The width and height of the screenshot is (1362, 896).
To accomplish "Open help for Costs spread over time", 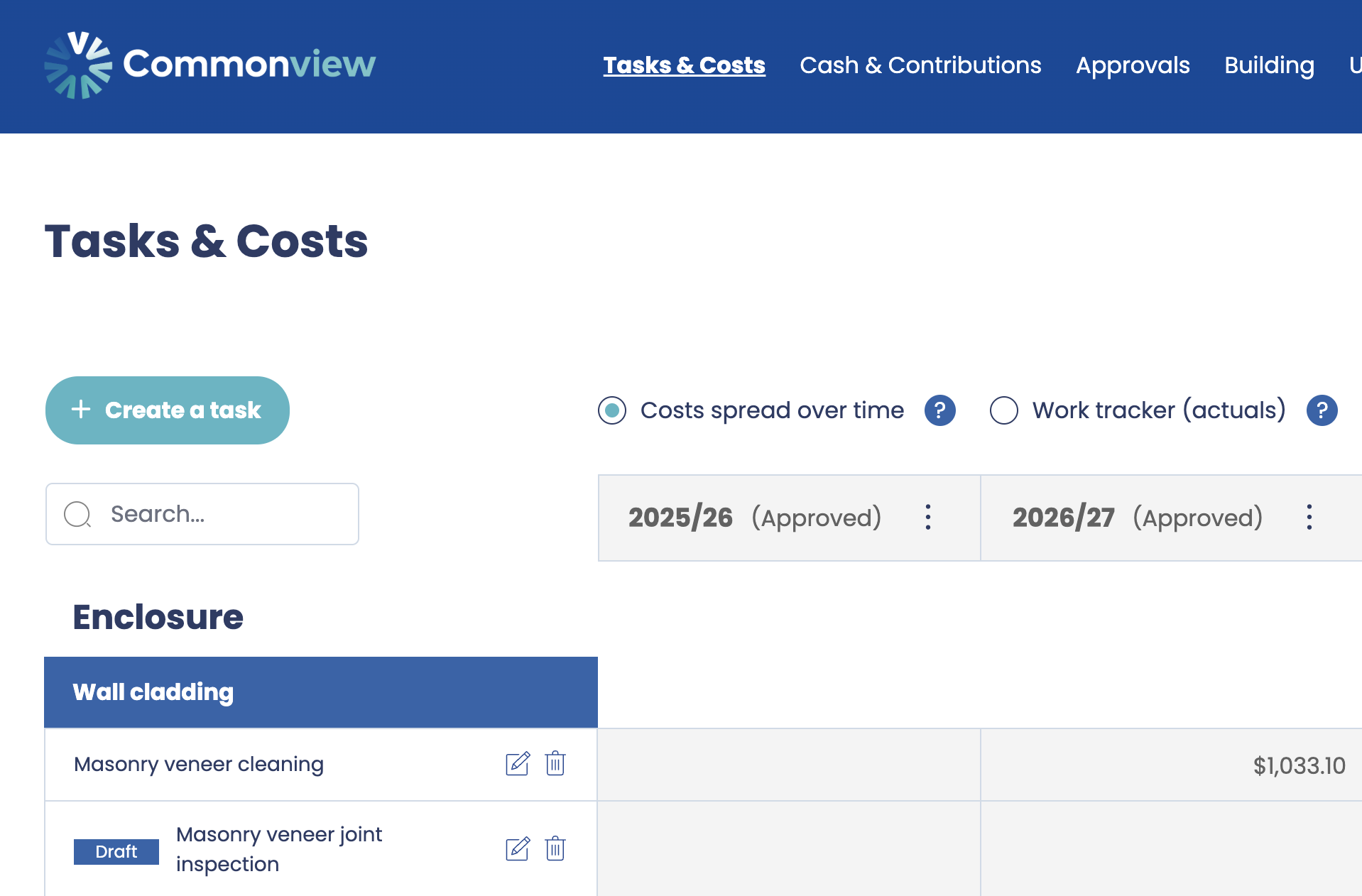I will [939, 410].
